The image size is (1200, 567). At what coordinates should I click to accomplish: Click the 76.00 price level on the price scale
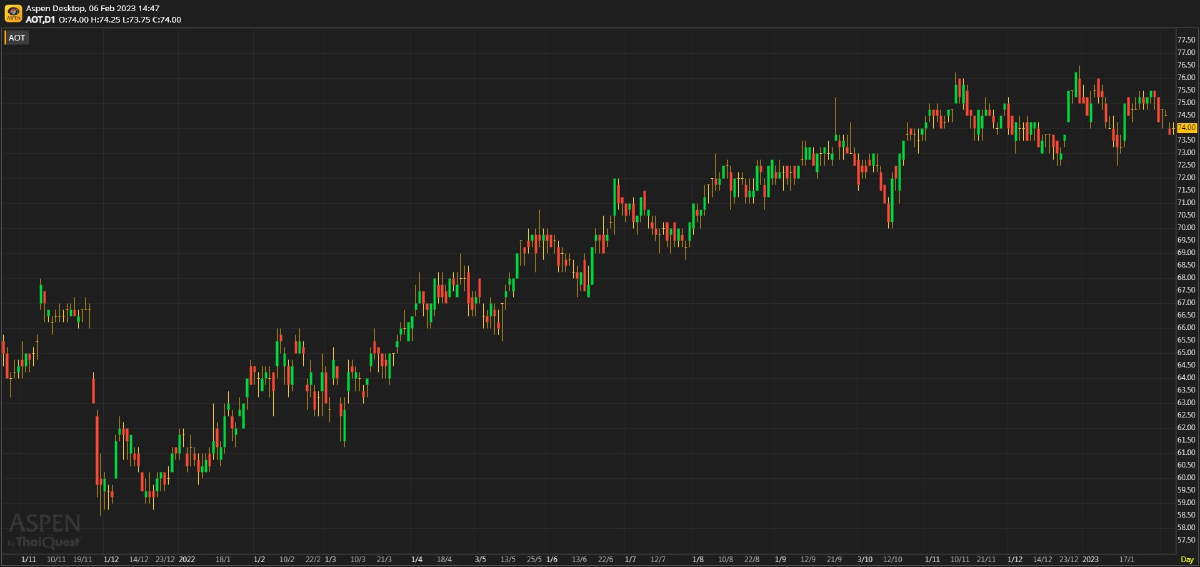(1186, 77)
